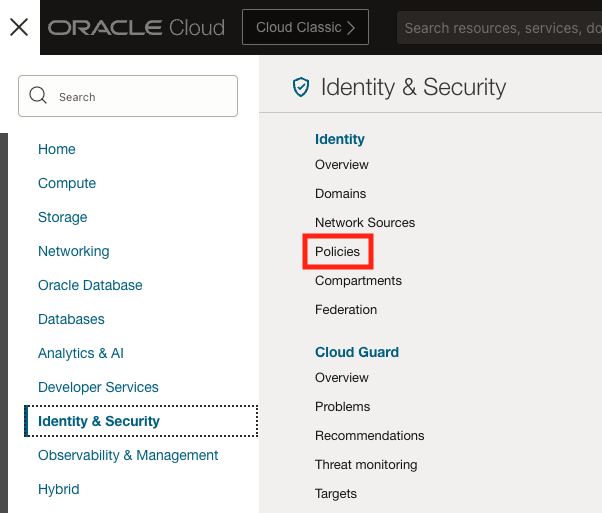Open the Storage menu category
This screenshot has width=602, height=513.
coord(62,217)
